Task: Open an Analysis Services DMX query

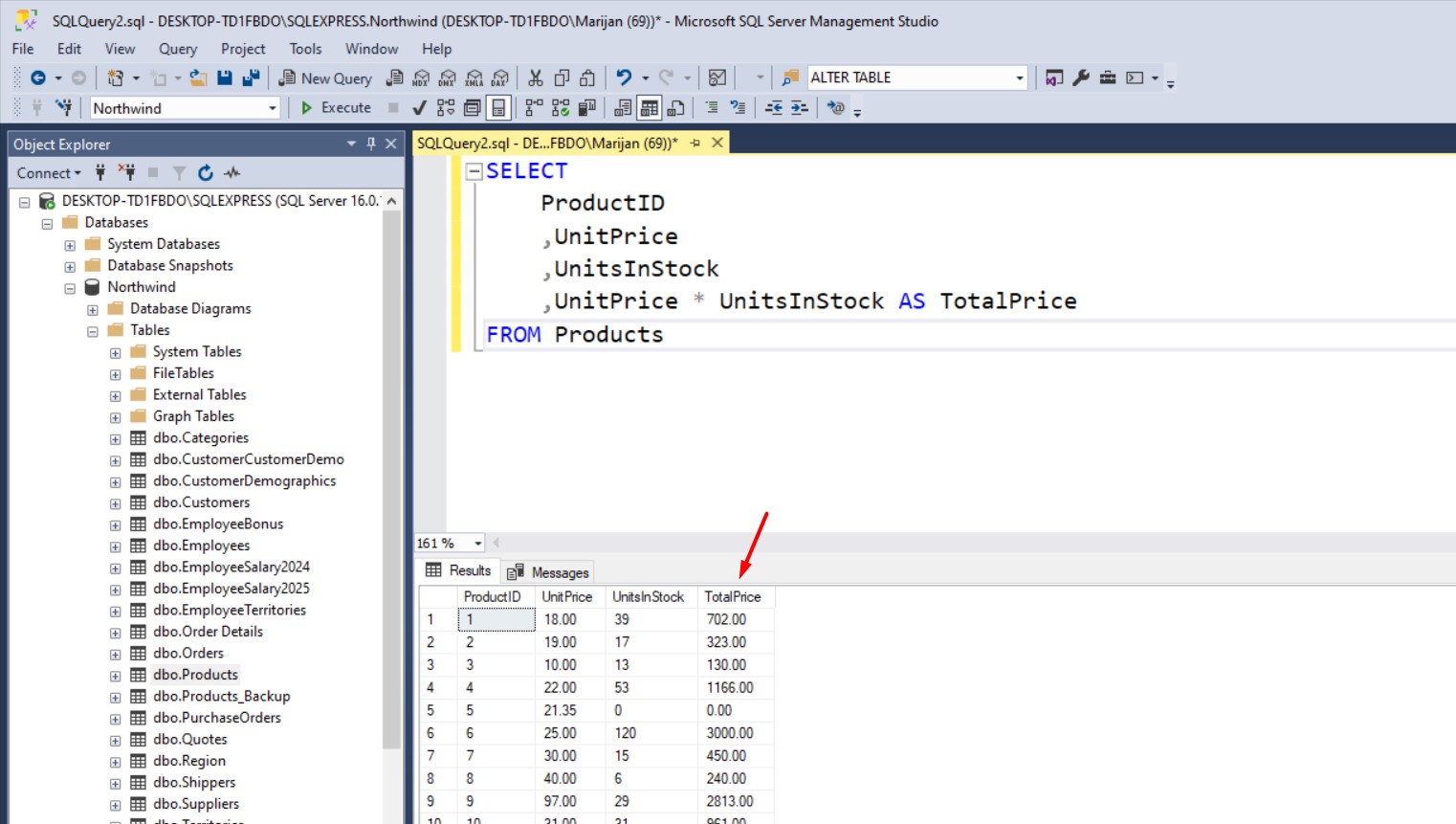Action: pos(448,78)
